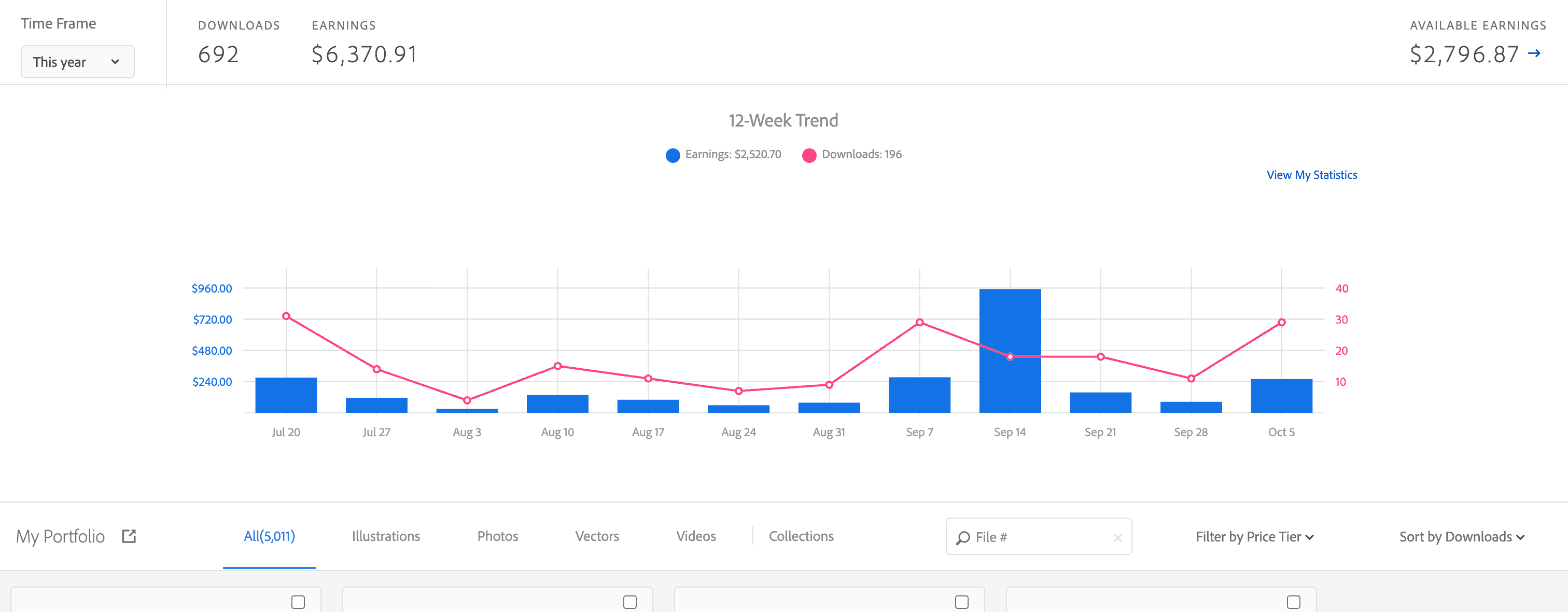Viewport: 1568px width, 612px height.
Task: Click the Sep 21 earnings bar
Action: click(x=1100, y=403)
